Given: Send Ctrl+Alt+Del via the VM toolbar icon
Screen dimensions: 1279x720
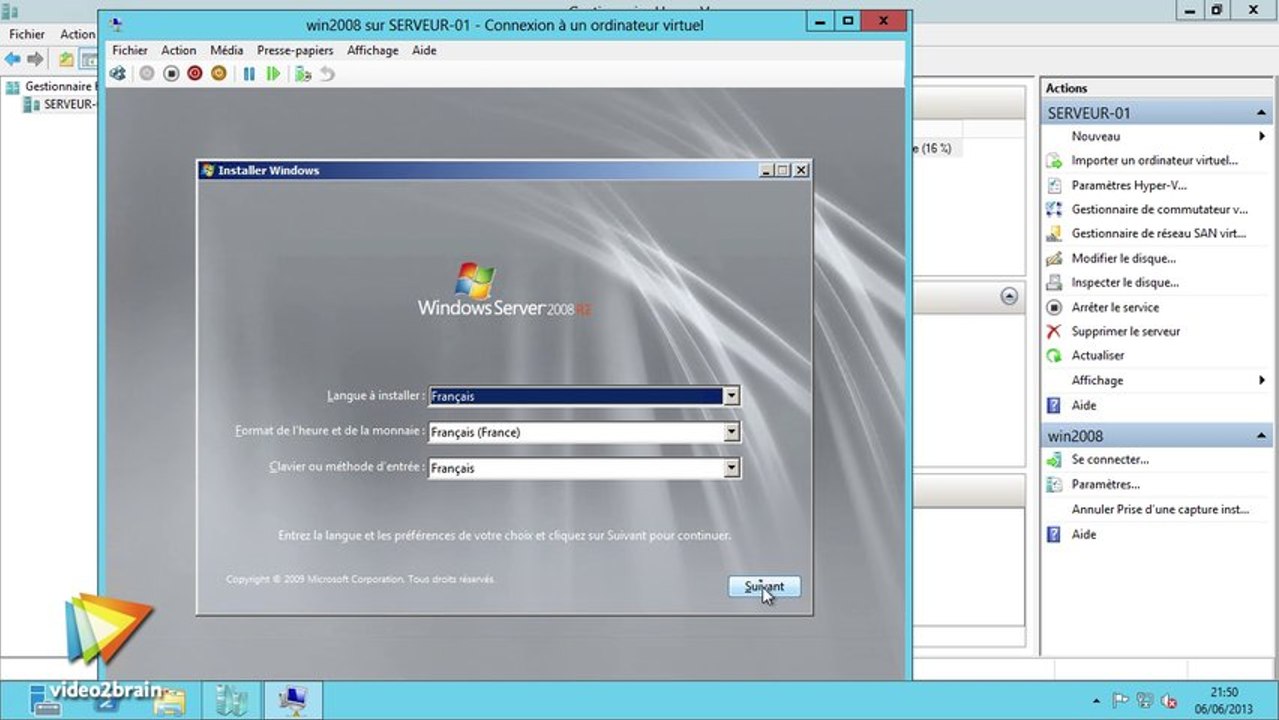Looking at the screenshot, I should (118, 74).
